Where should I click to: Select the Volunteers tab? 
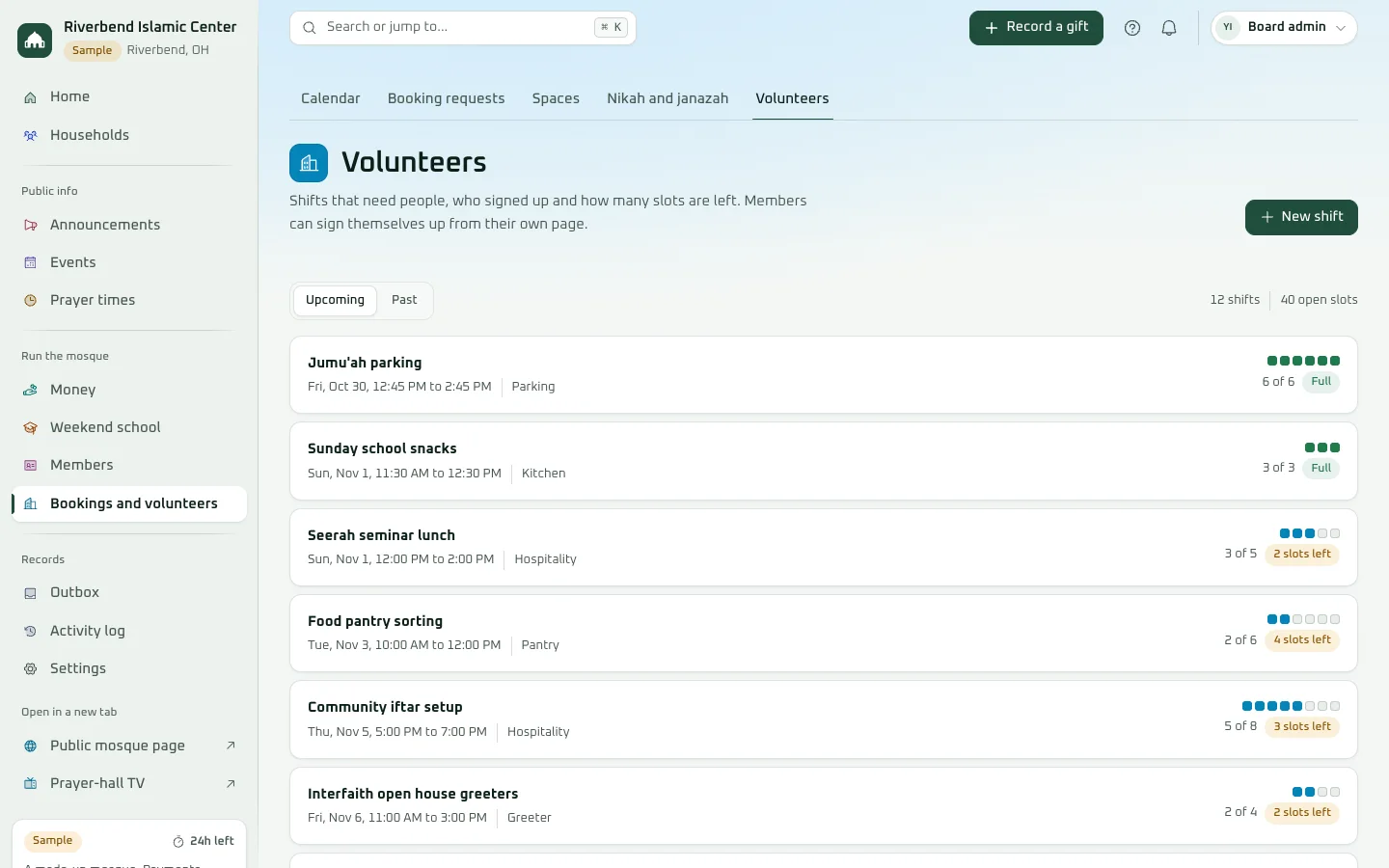tap(792, 98)
